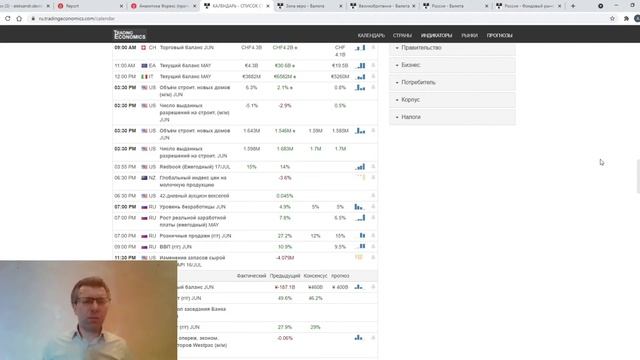This screenshot has height=360, width=640.
Task: Open IT Текущий баланс MAY link
Action: click(185, 76)
